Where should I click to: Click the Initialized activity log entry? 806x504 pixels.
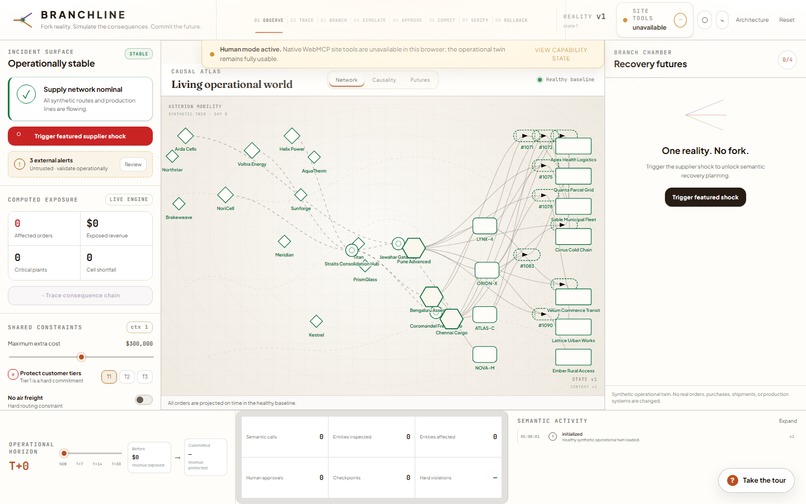coord(655,437)
